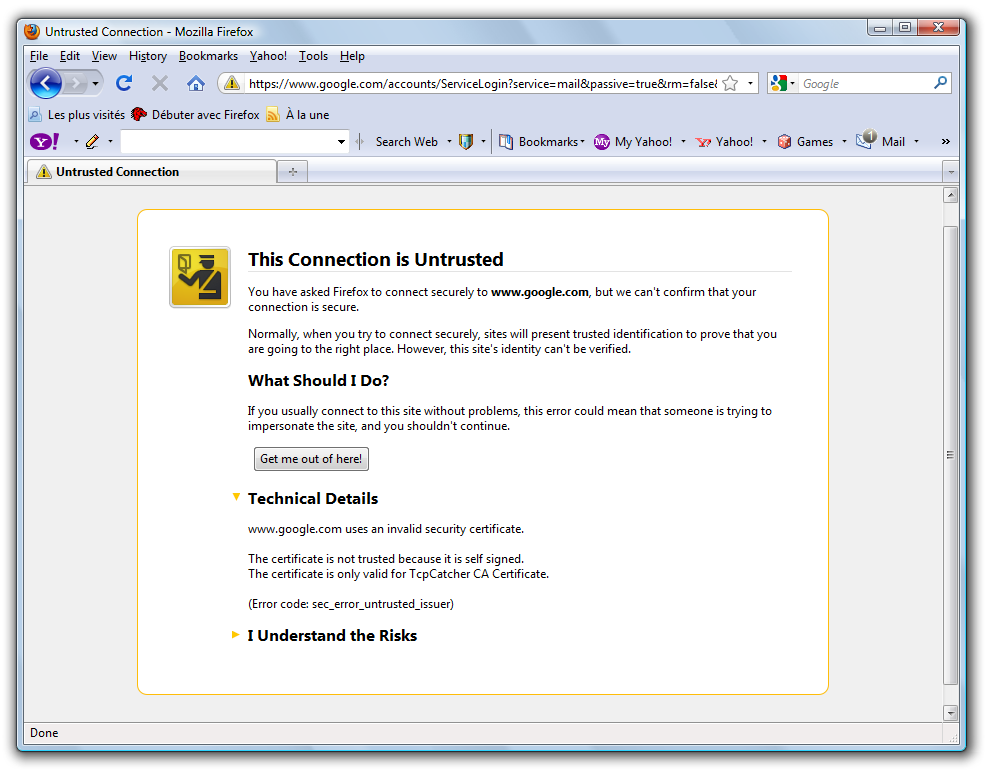This screenshot has width=993, height=770.
Task: Collapse the Technical Details section
Action: point(236,497)
